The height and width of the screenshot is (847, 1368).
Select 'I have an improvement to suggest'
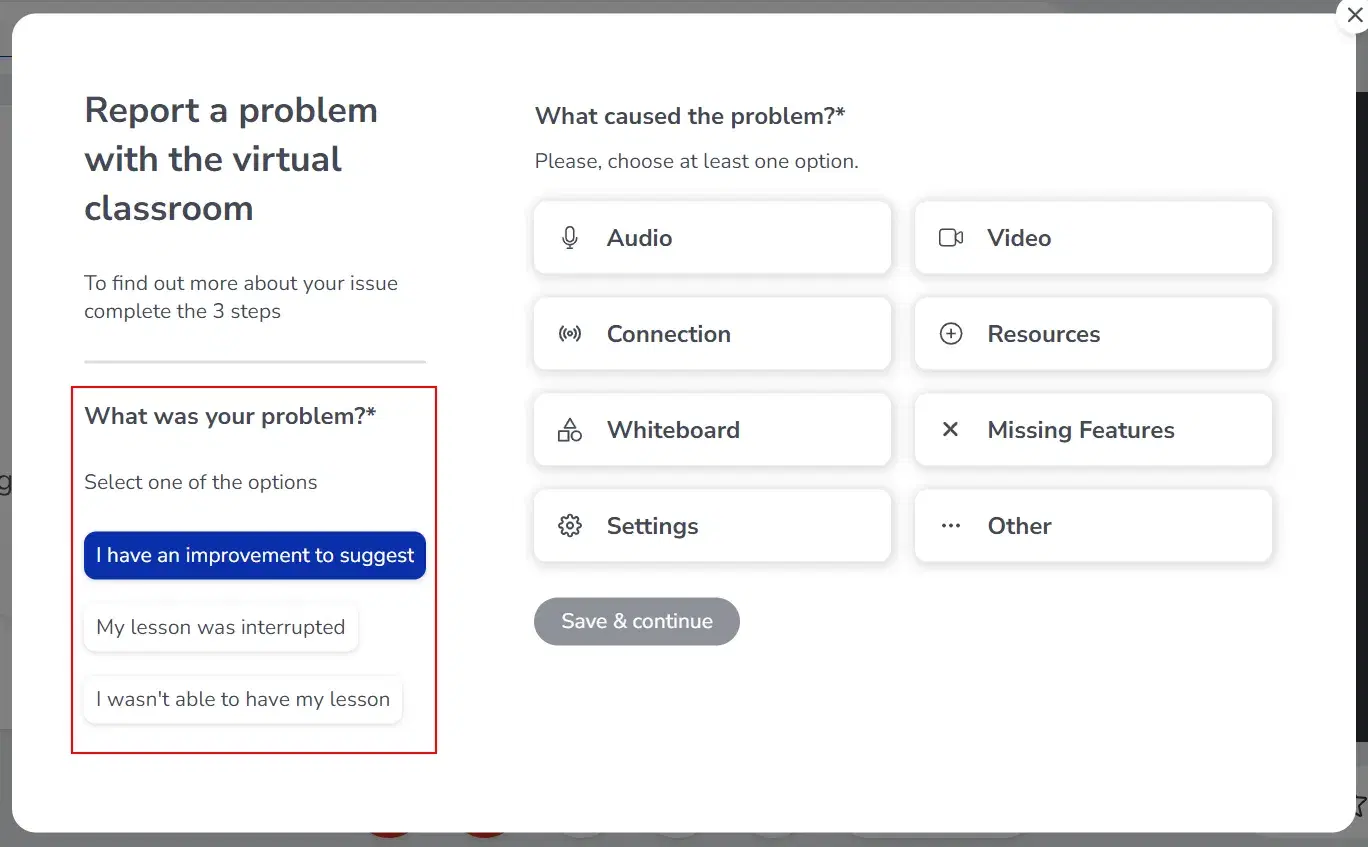[255, 555]
